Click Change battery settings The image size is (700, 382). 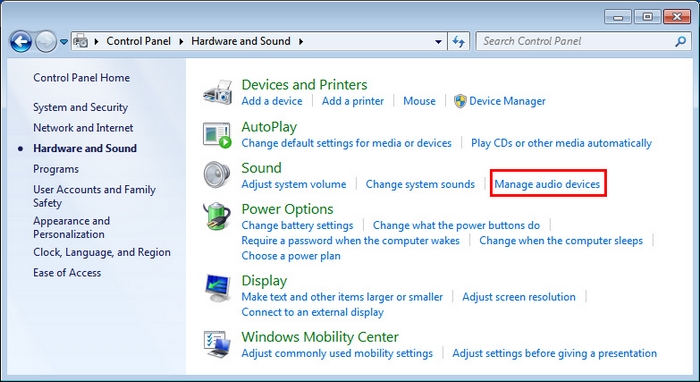tap(297, 225)
